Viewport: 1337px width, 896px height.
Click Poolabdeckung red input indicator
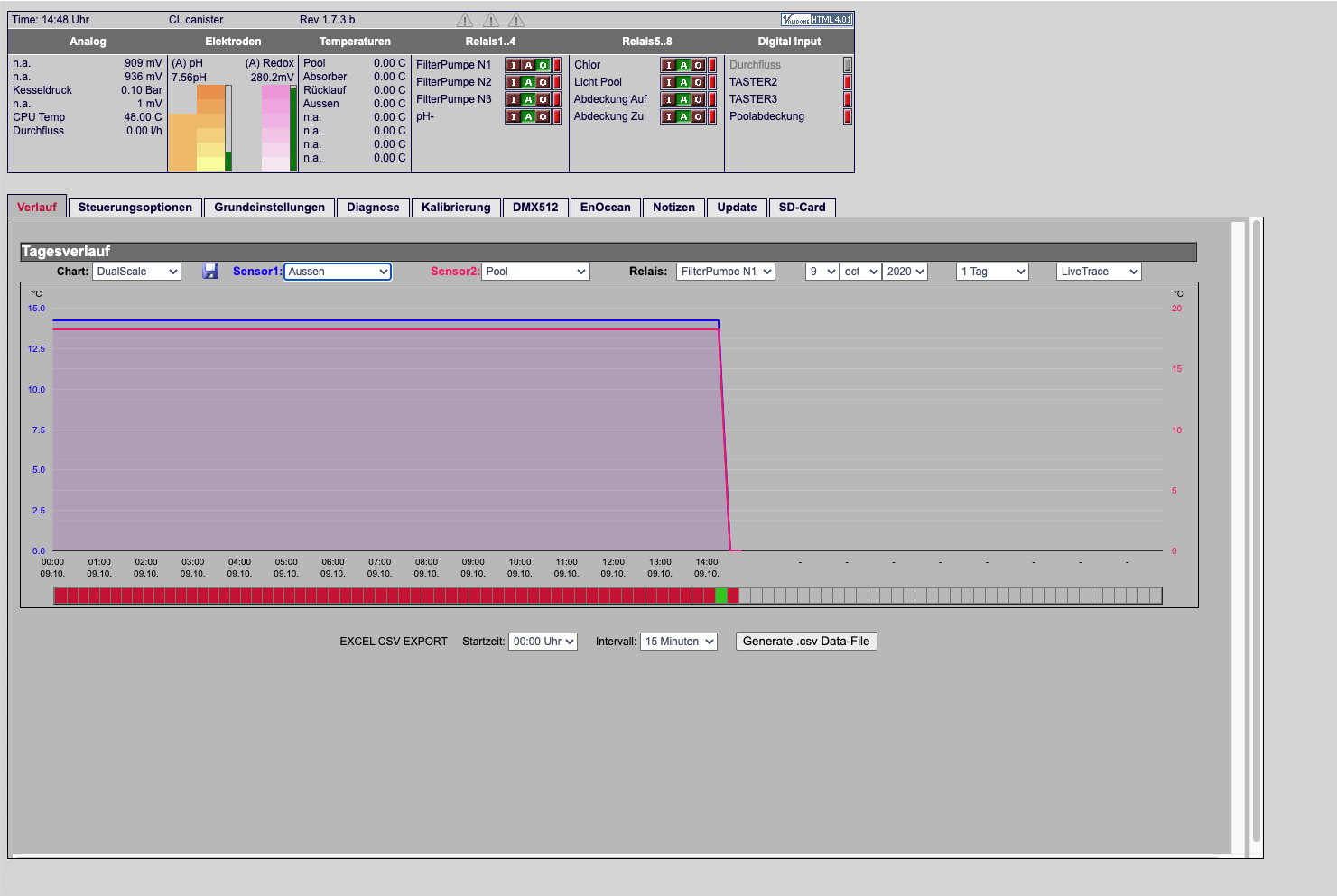(848, 116)
